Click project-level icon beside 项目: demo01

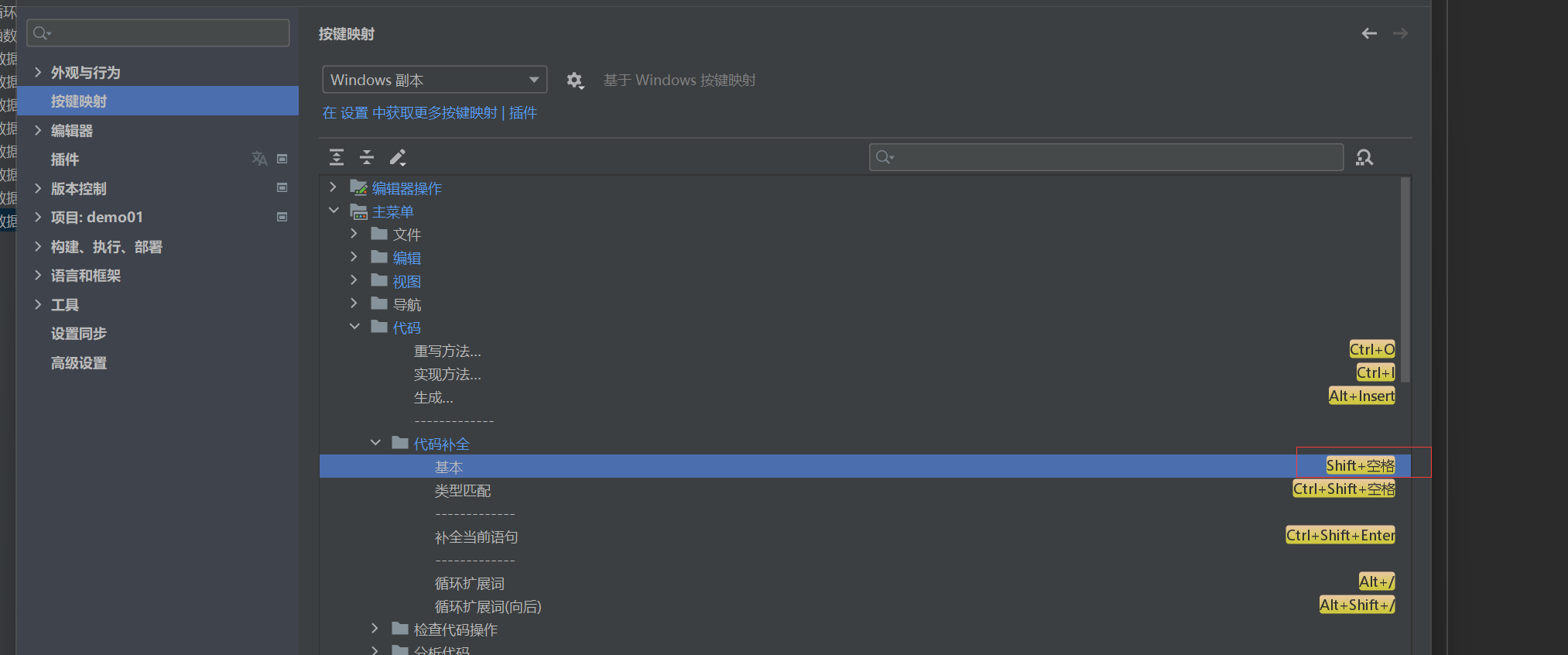tap(282, 217)
